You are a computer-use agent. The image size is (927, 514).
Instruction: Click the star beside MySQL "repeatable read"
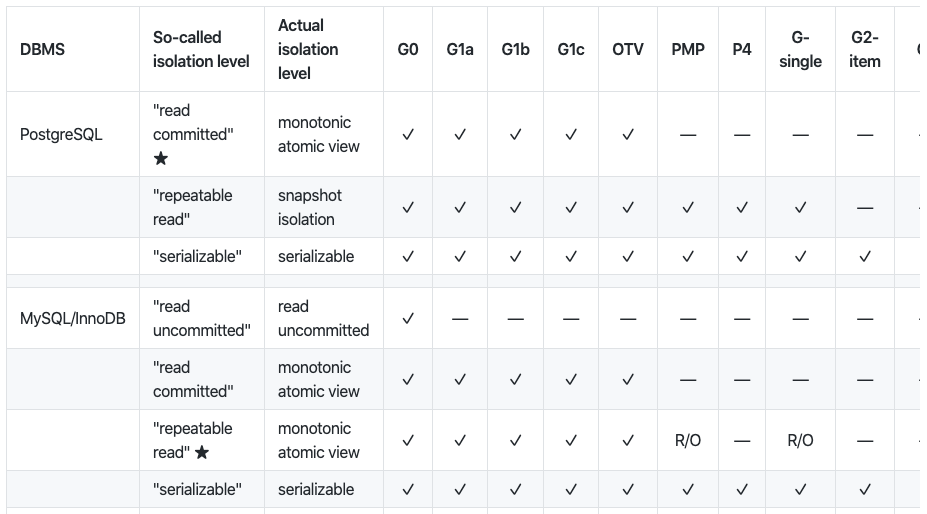pyautogui.click(x=202, y=453)
